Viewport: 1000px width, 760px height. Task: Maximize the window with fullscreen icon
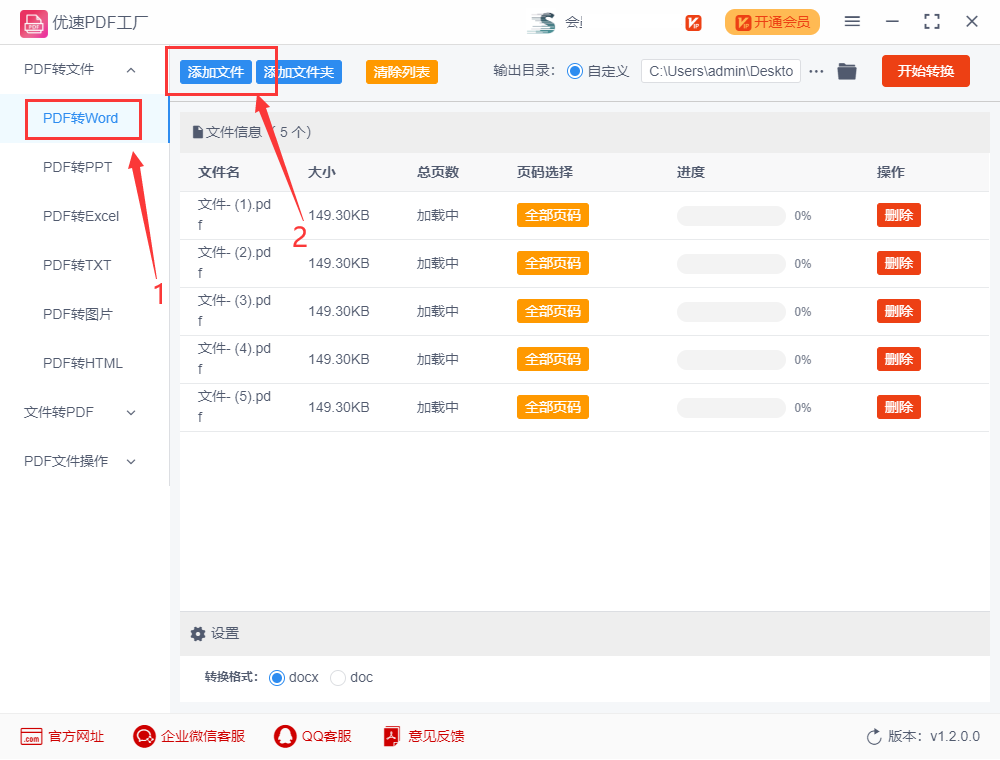click(x=932, y=22)
